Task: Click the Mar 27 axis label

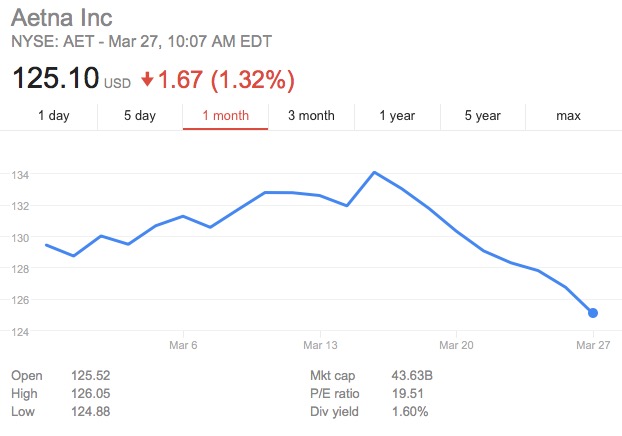Action: point(592,344)
